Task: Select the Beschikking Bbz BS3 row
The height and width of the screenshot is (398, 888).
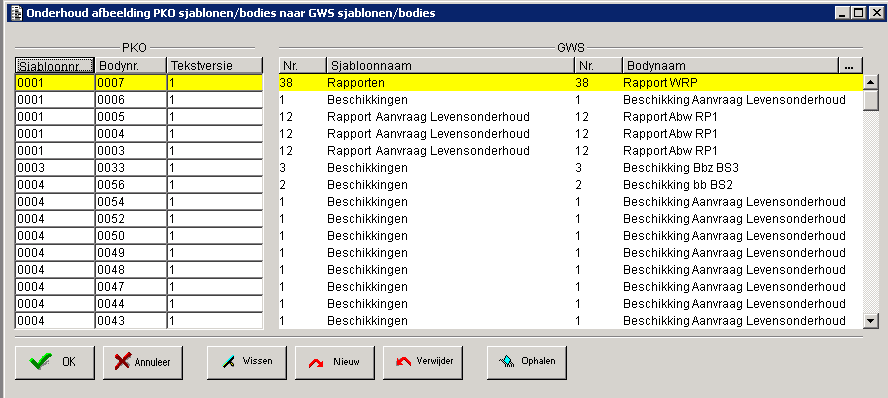Action: click(x=570, y=168)
